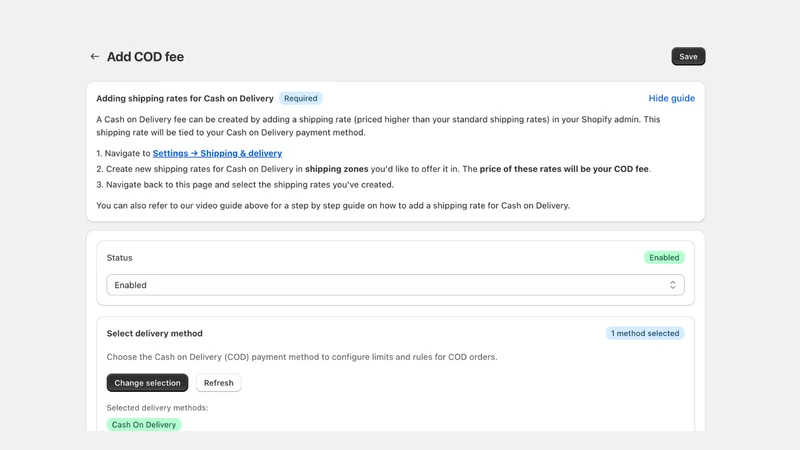
Task: Click the Required badge next to heading
Action: pyautogui.click(x=301, y=98)
